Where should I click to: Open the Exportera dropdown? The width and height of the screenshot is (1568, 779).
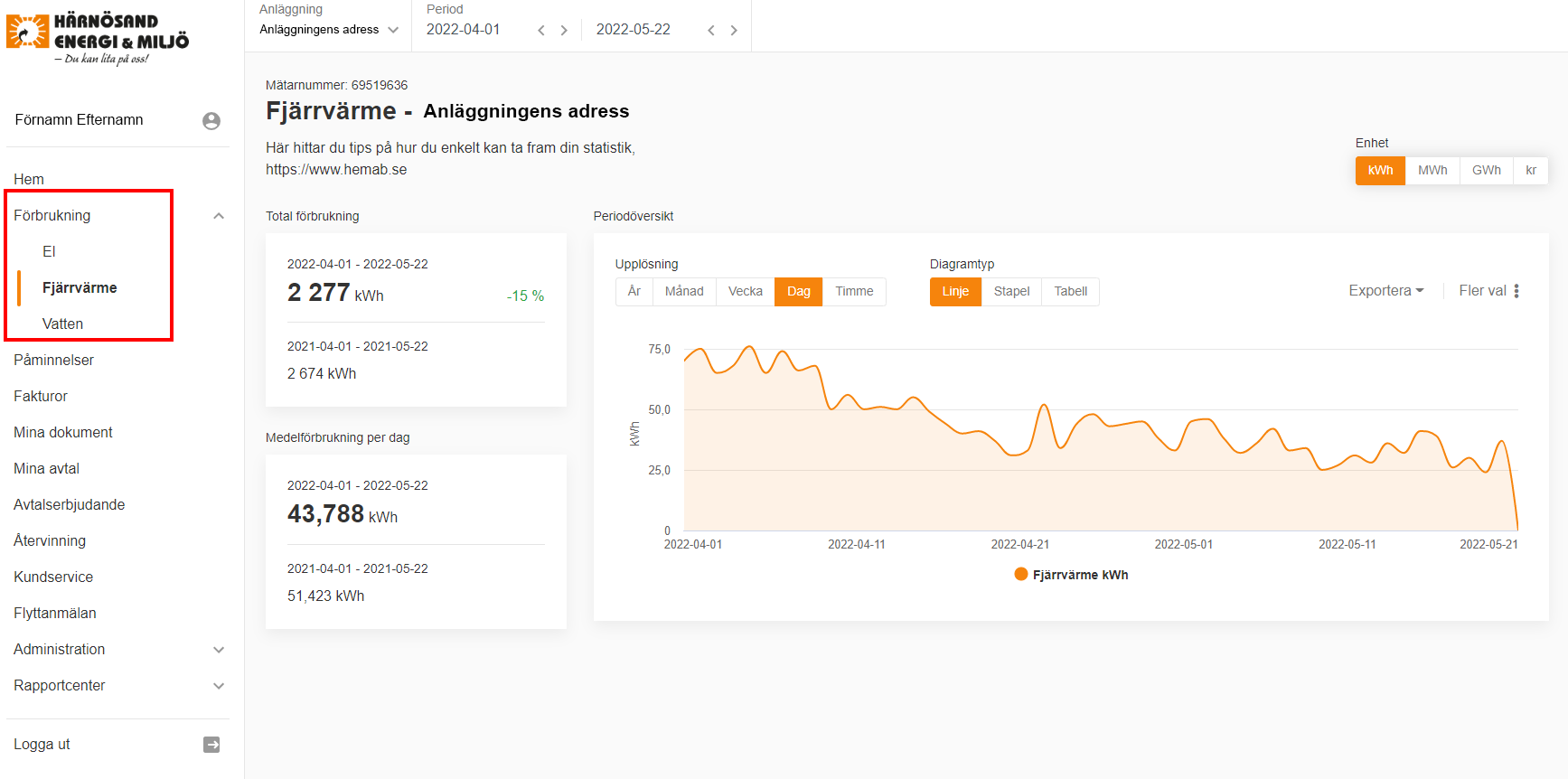tap(1385, 291)
